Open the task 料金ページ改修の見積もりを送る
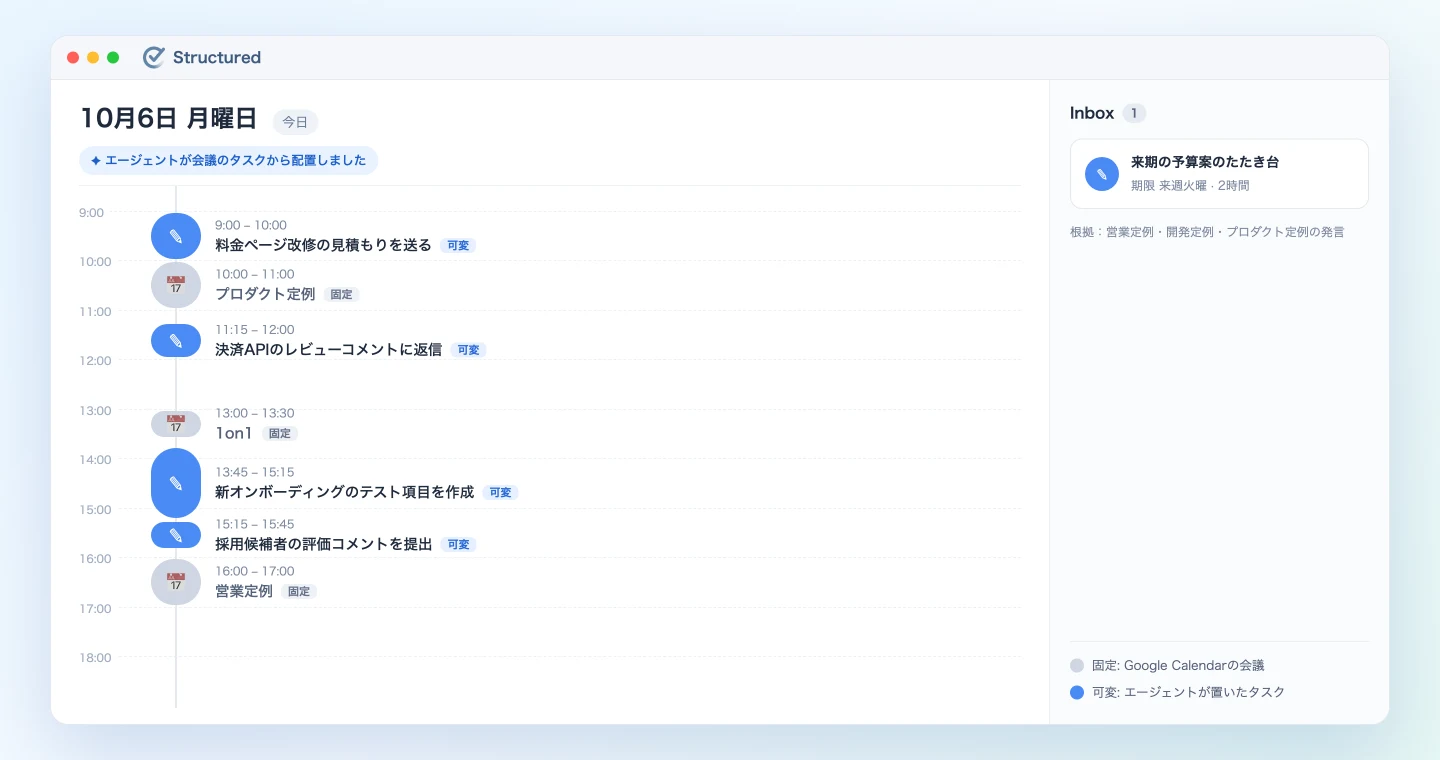The width and height of the screenshot is (1440, 760). click(323, 245)
